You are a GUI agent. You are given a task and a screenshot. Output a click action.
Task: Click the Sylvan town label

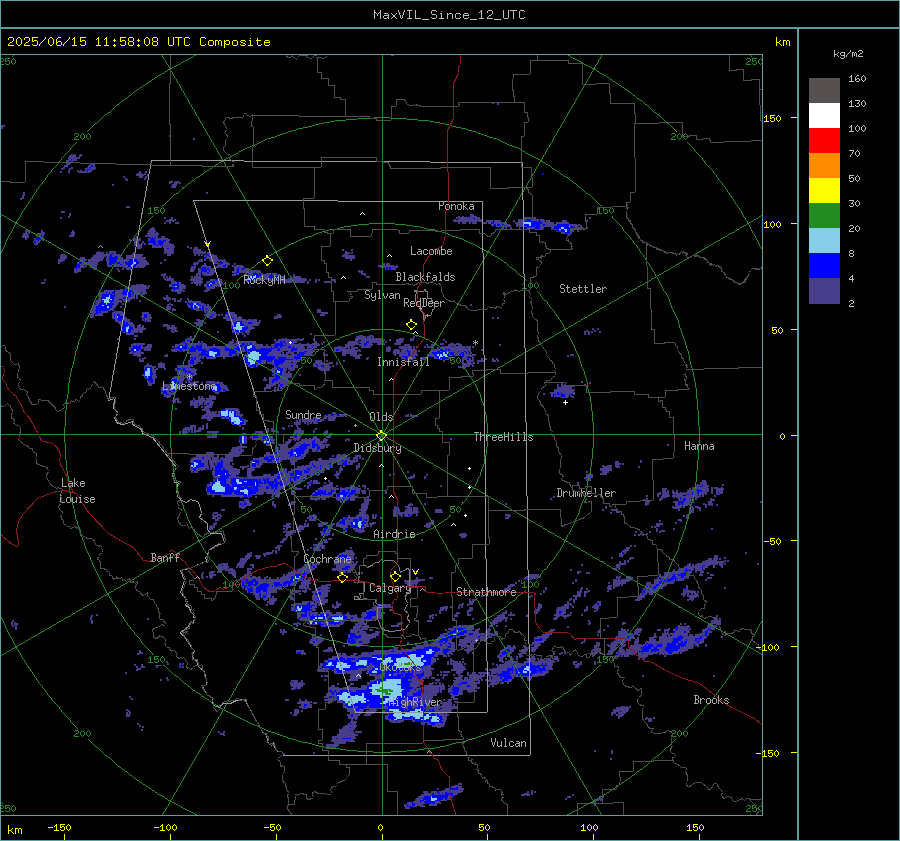tap(382, 295)
